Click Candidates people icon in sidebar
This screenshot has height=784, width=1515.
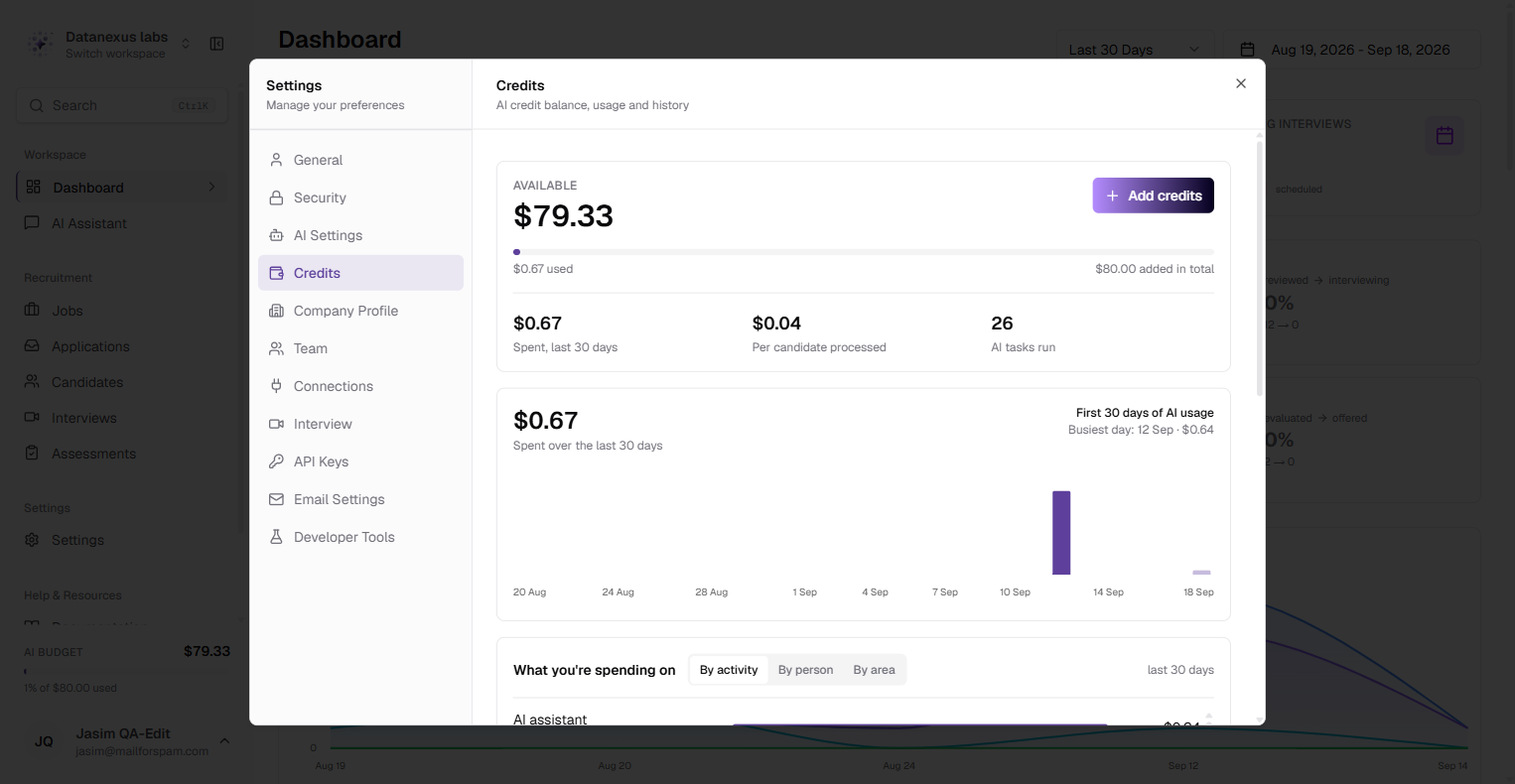pyautogui.click(x=32, y=381)
